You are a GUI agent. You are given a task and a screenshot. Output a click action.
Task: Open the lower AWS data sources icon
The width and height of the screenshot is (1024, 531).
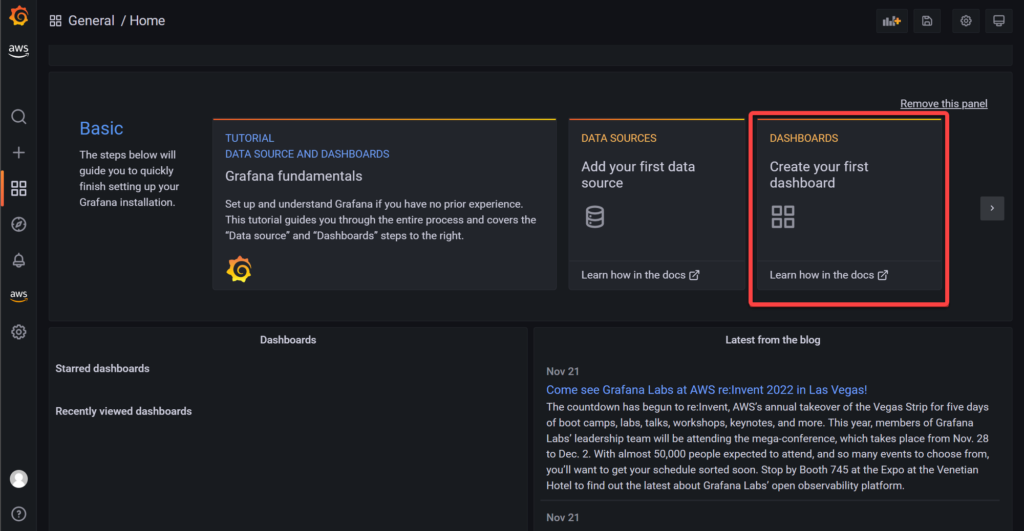[19, 296]
